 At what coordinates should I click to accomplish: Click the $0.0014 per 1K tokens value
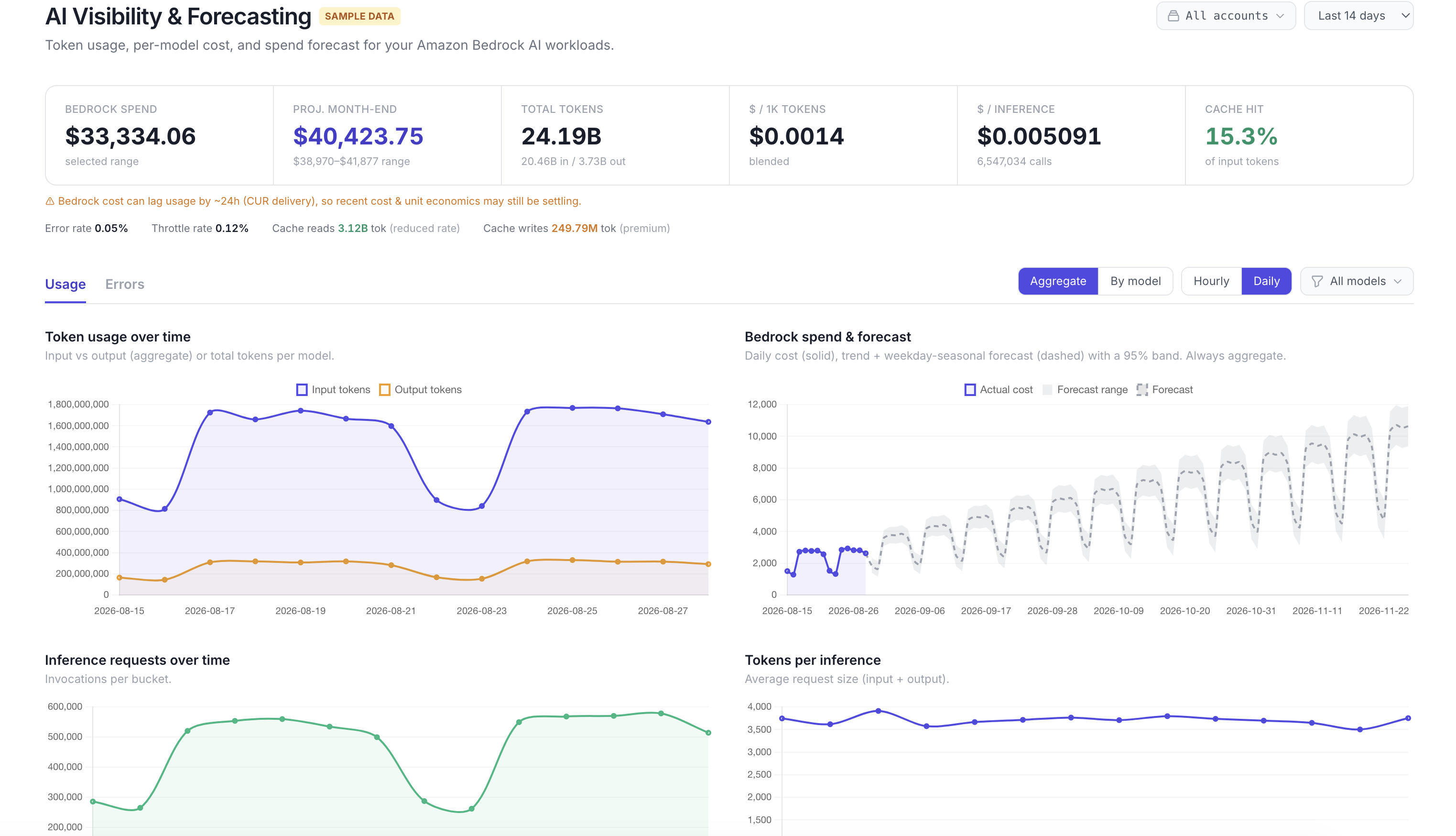pyautogui.click(x=796, y=137)
